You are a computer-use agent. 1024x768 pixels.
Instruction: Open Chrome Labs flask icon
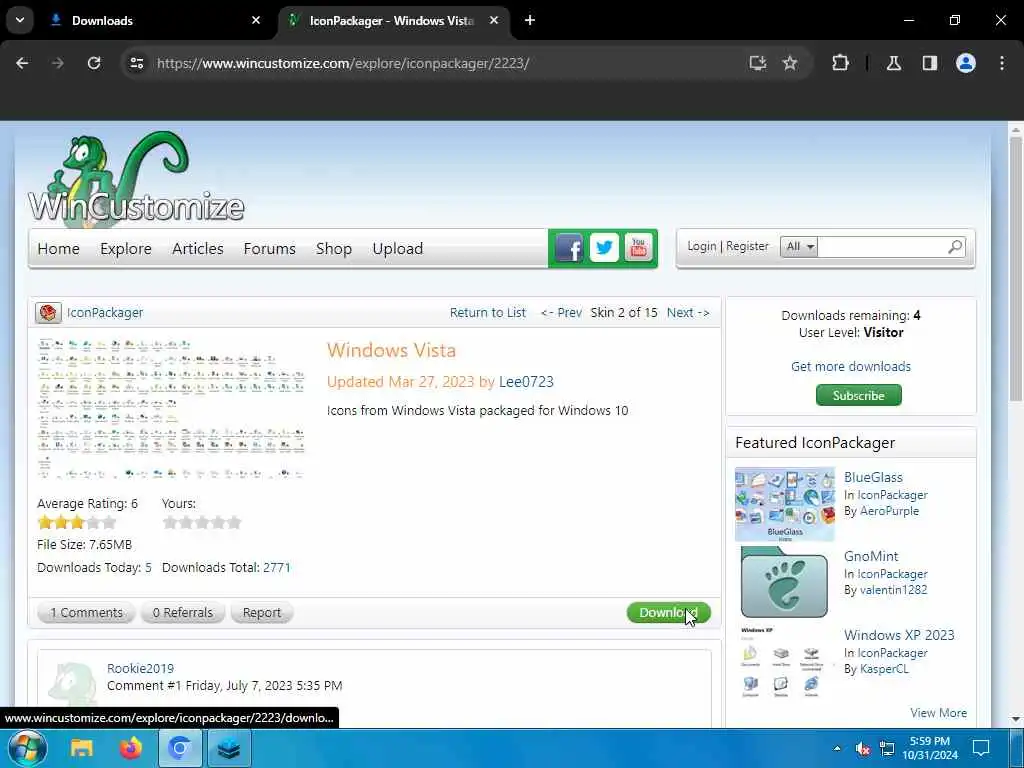pos(894,63)
